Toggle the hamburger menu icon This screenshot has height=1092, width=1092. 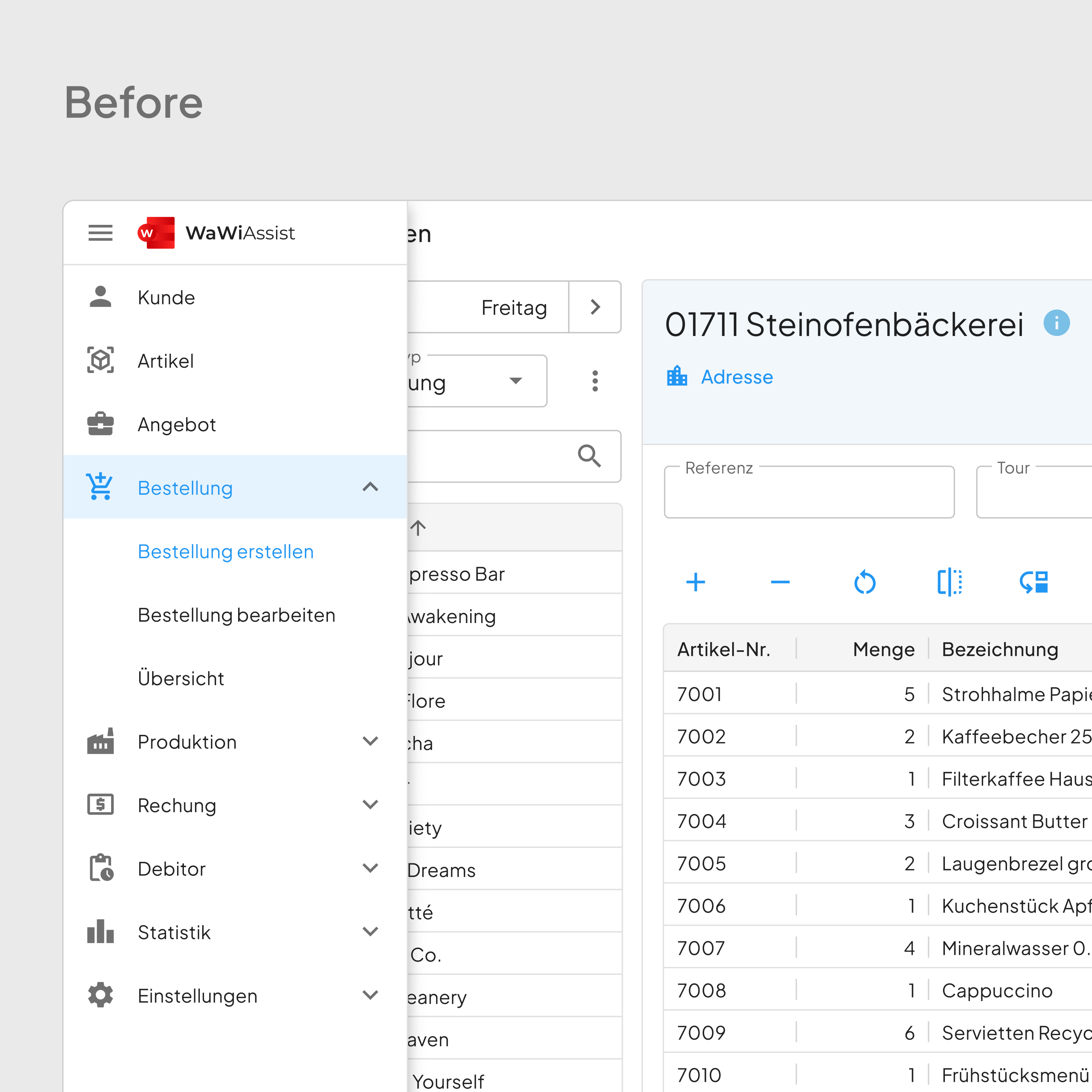pos(100,232)
